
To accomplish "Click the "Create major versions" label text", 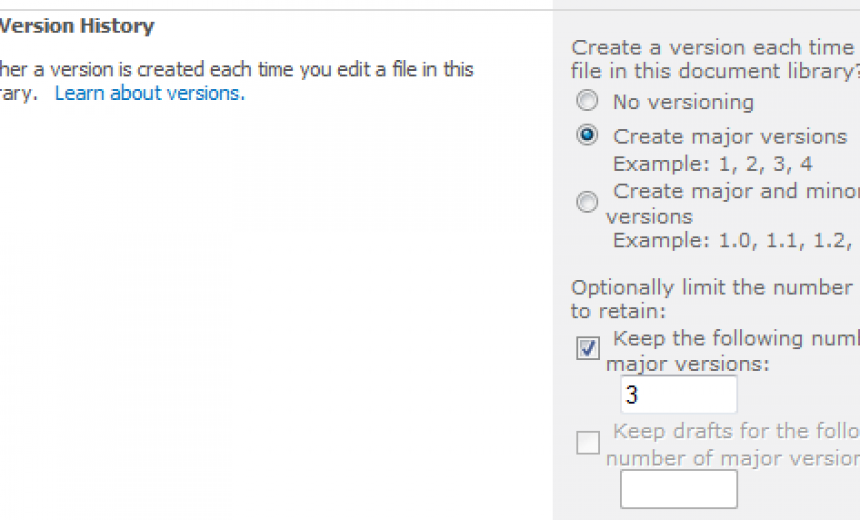I will point(729,136).
